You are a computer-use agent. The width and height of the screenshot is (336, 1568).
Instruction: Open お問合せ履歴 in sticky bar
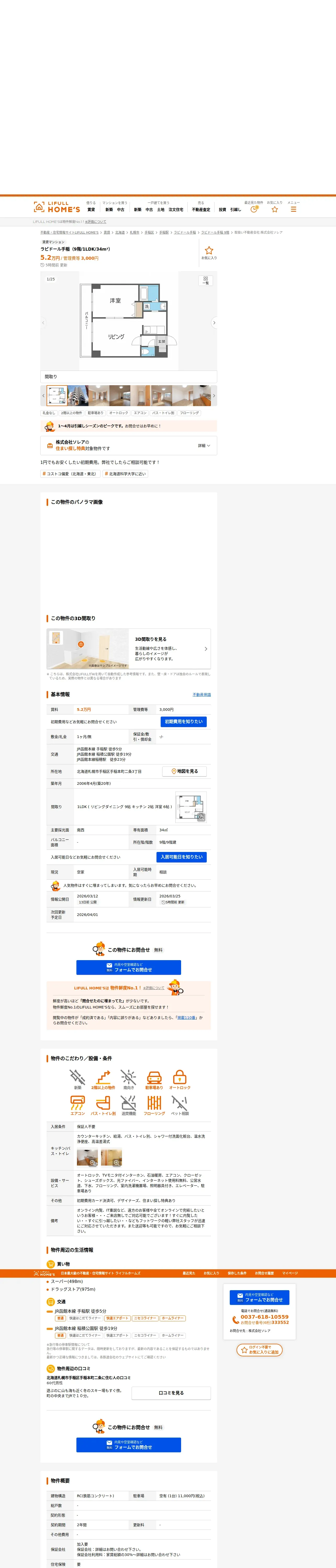(x=265, y=1273)
